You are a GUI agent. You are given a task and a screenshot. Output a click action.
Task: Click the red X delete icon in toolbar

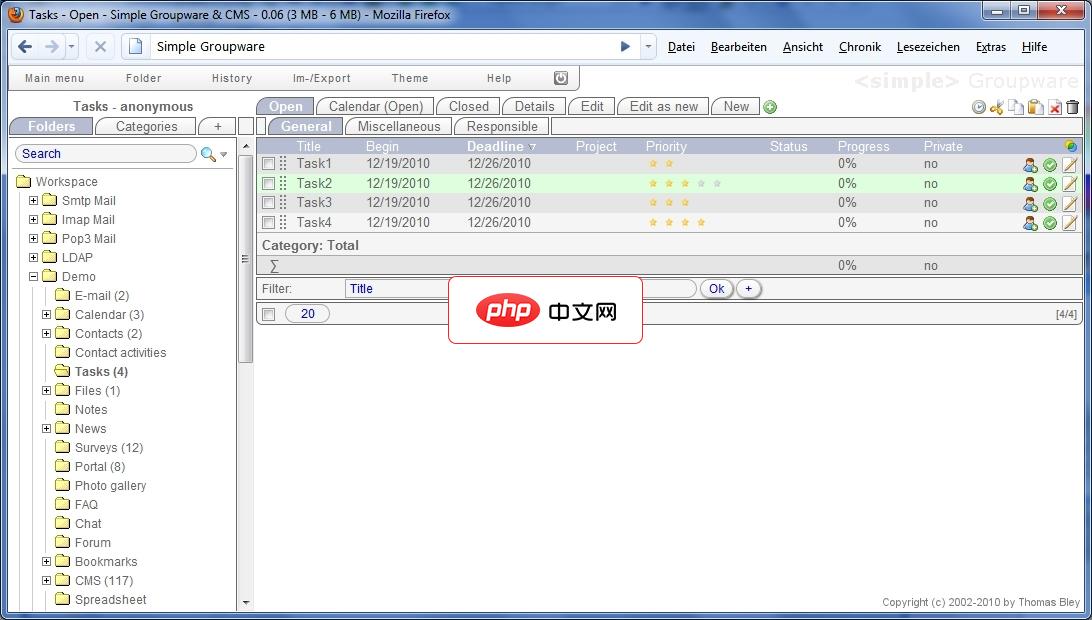click(x=1053, y=107)
